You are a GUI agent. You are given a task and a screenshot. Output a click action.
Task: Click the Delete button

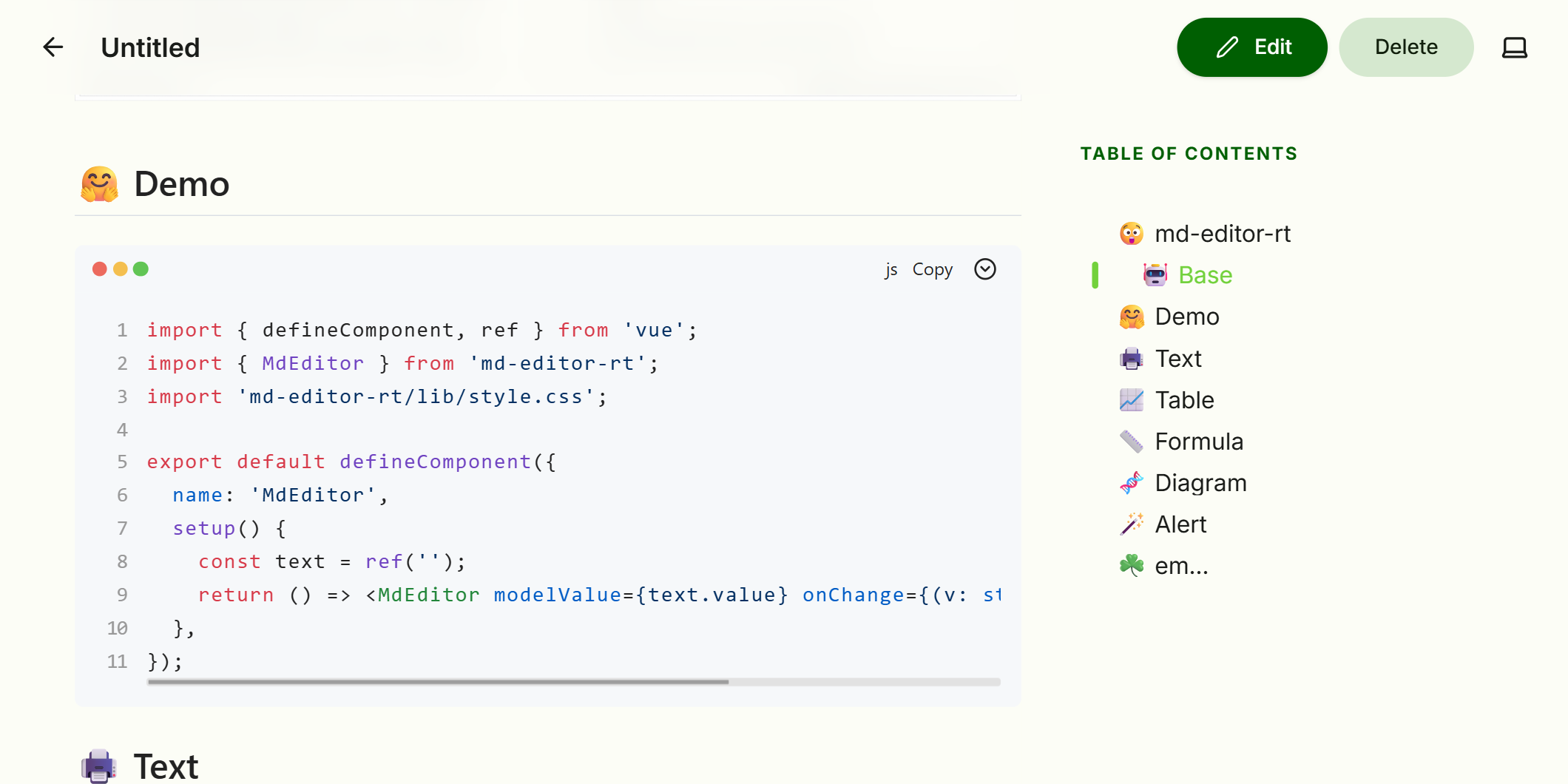[1406, 47]
